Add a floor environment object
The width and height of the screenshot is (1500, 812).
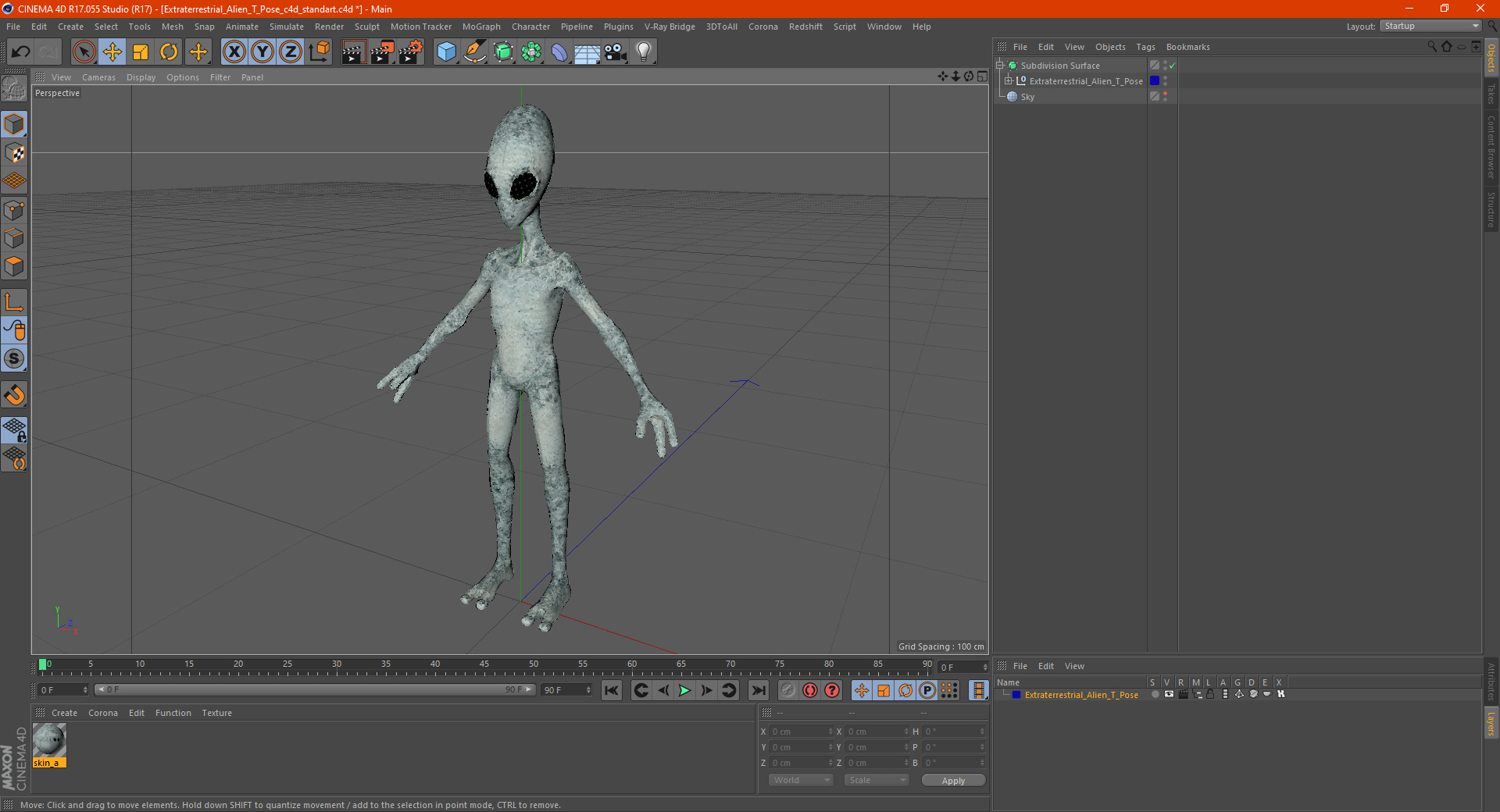click(x=587, y=52)
